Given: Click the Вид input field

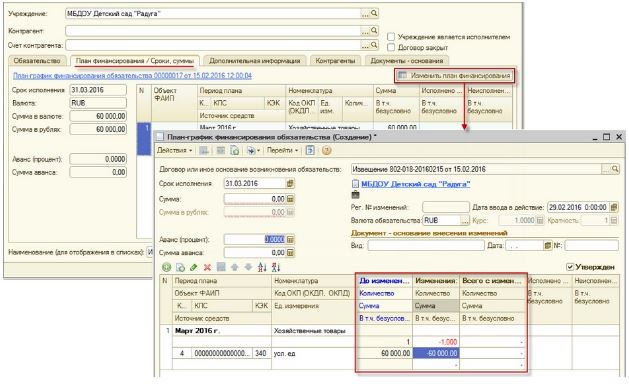Looking at the screenshot, I should click(426, 245).
